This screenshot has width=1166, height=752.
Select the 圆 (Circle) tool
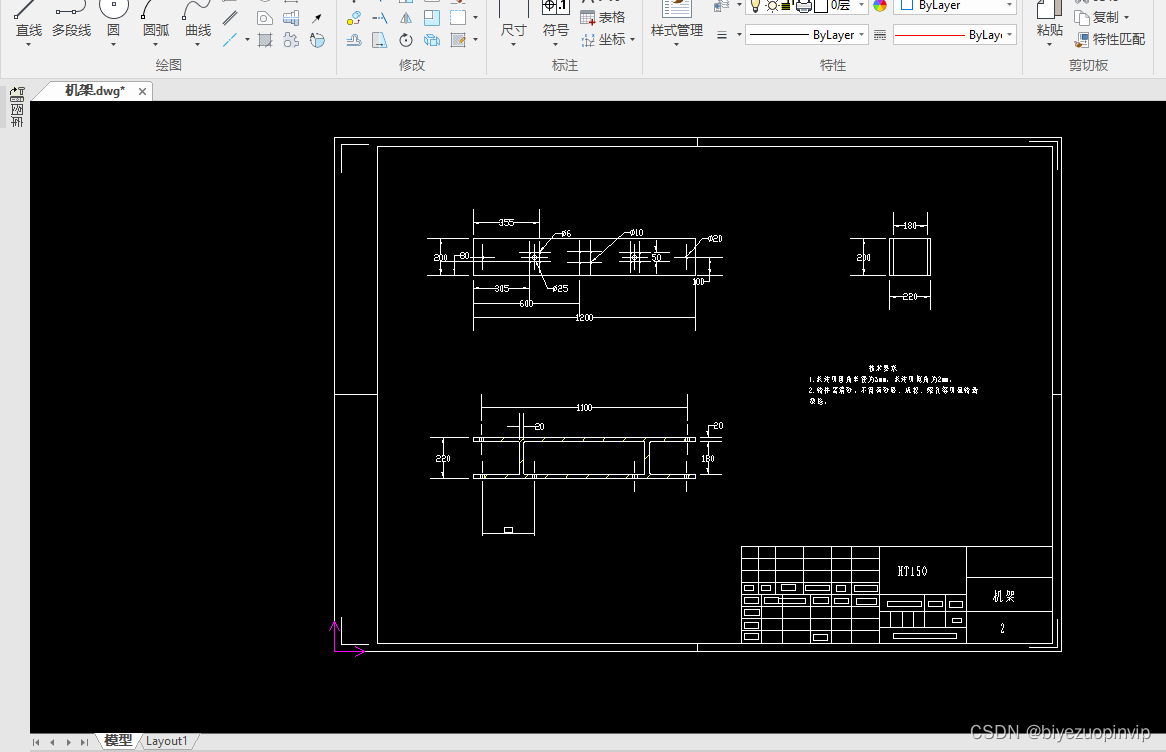(x=113, y=19)
